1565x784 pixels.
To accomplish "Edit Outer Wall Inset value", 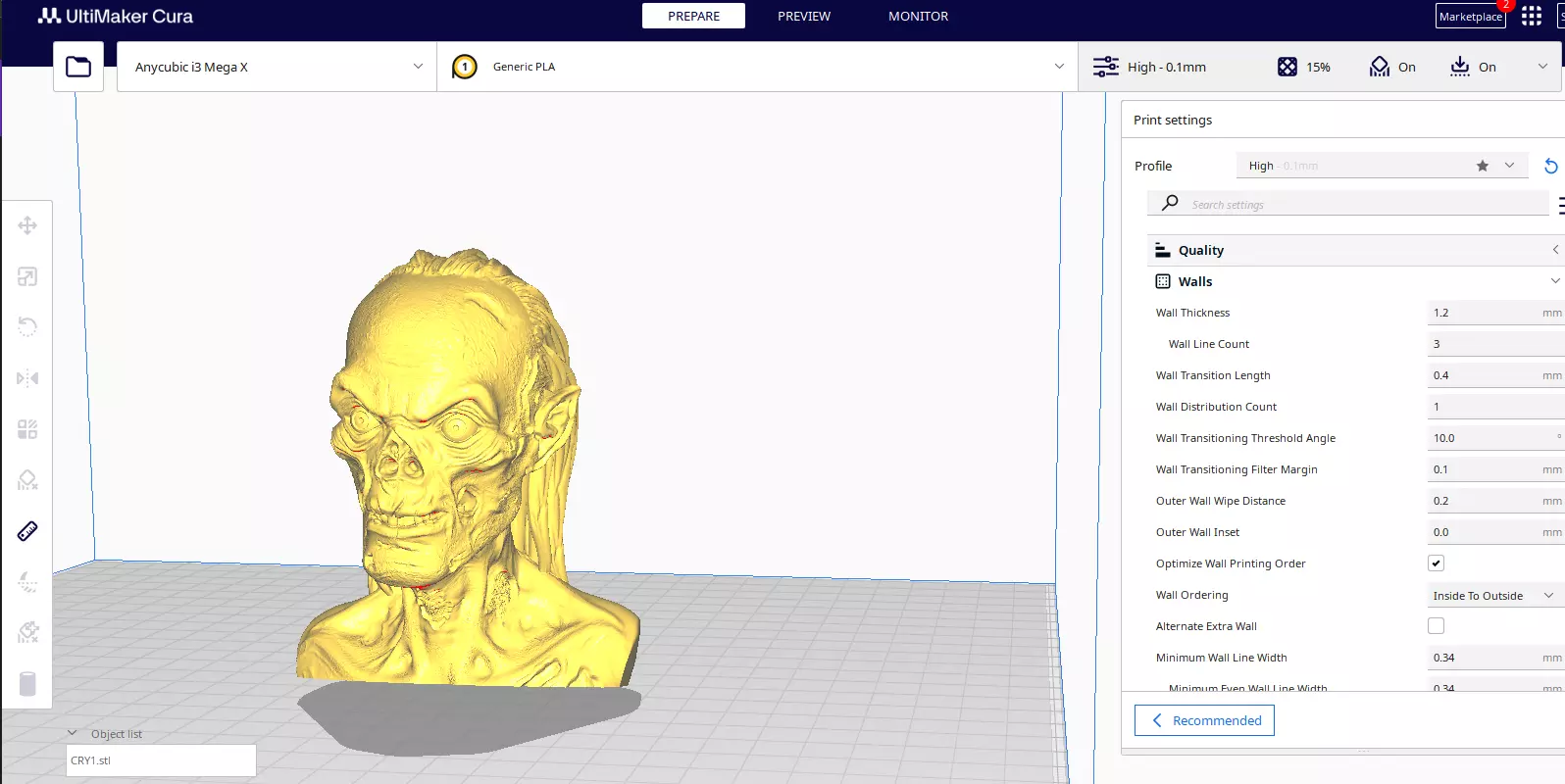I will click(x=1494, y=532).
